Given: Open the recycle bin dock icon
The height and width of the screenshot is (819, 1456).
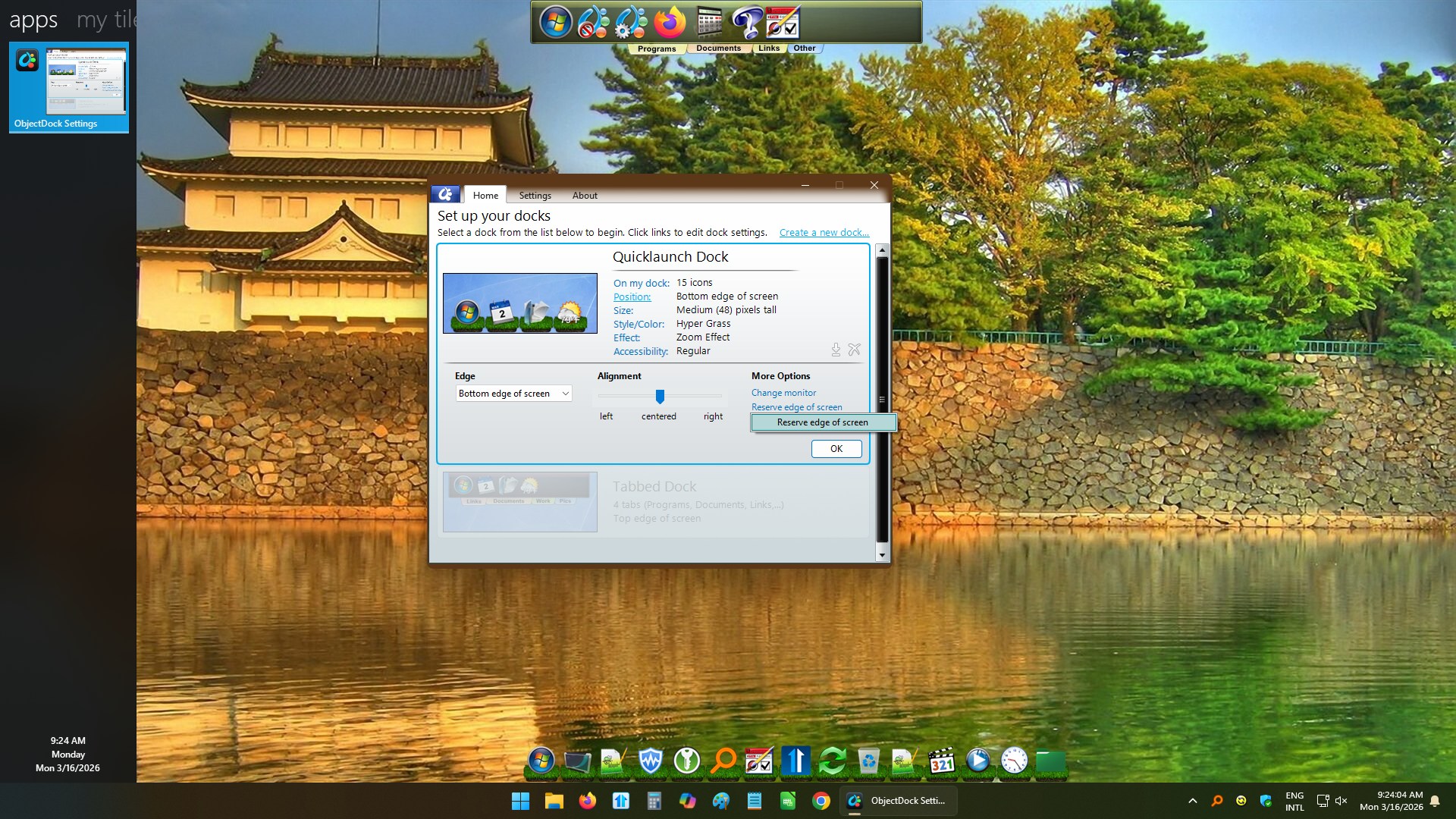Looking at the screenshot, I should 868,760.
